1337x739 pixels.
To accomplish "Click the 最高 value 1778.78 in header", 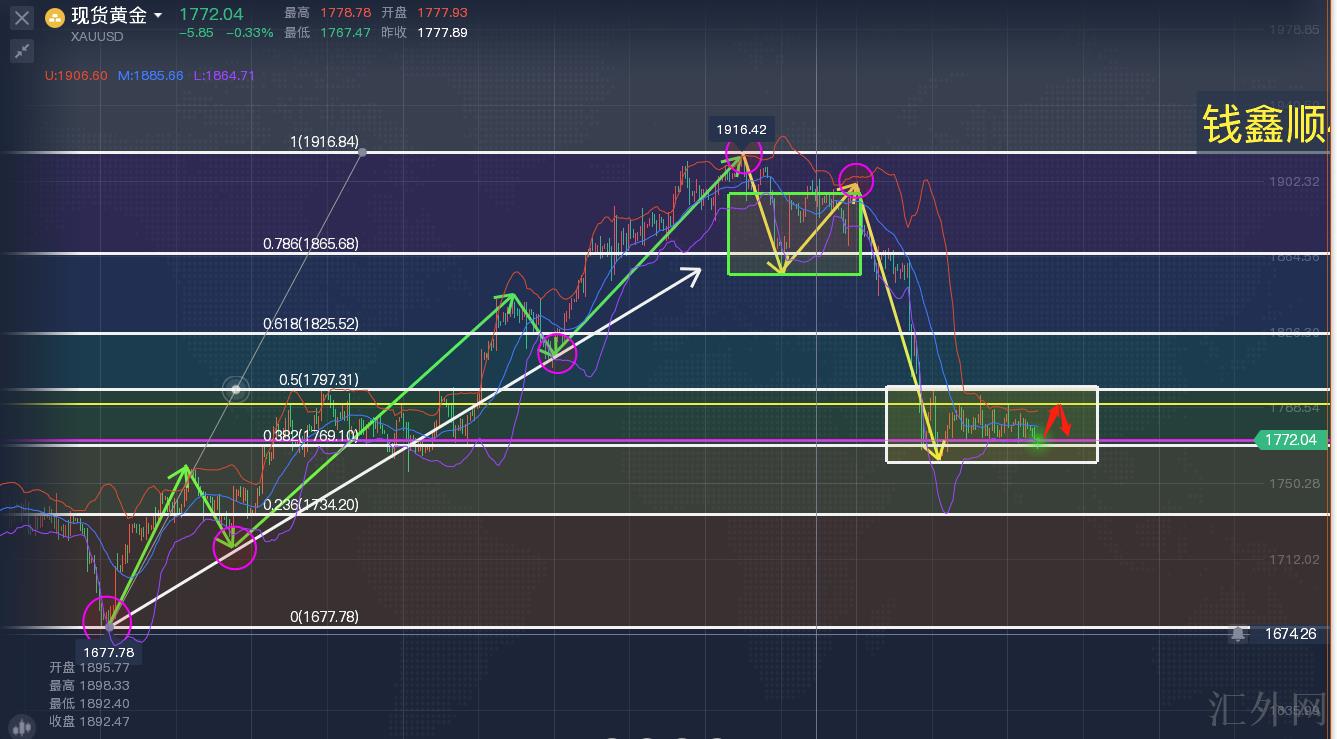I will tap(346, 13).
